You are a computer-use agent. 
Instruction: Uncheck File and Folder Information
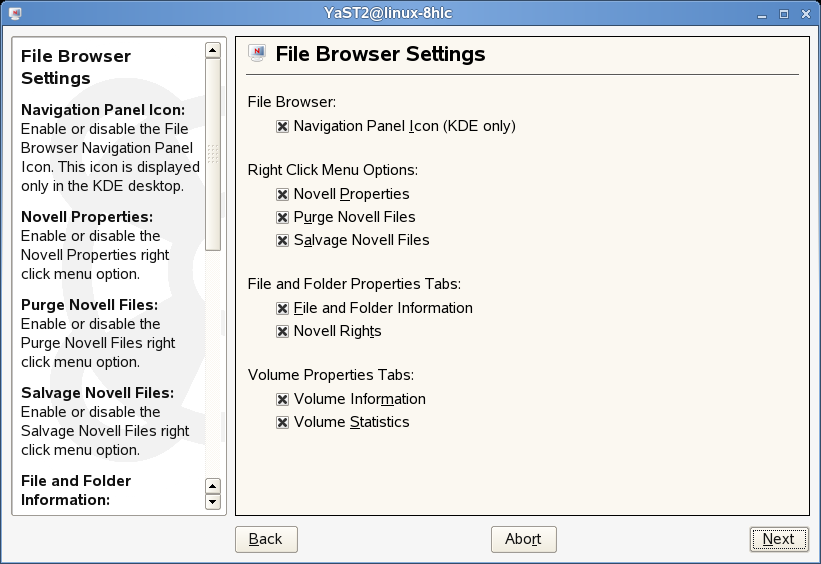pos(283,309)
